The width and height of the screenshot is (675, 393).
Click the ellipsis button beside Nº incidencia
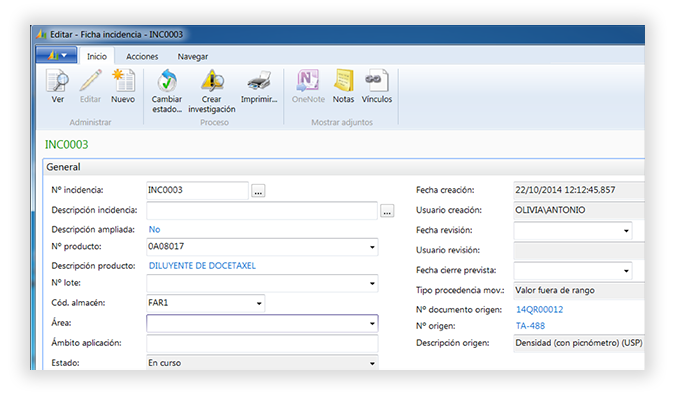click(x=258, y=191)
